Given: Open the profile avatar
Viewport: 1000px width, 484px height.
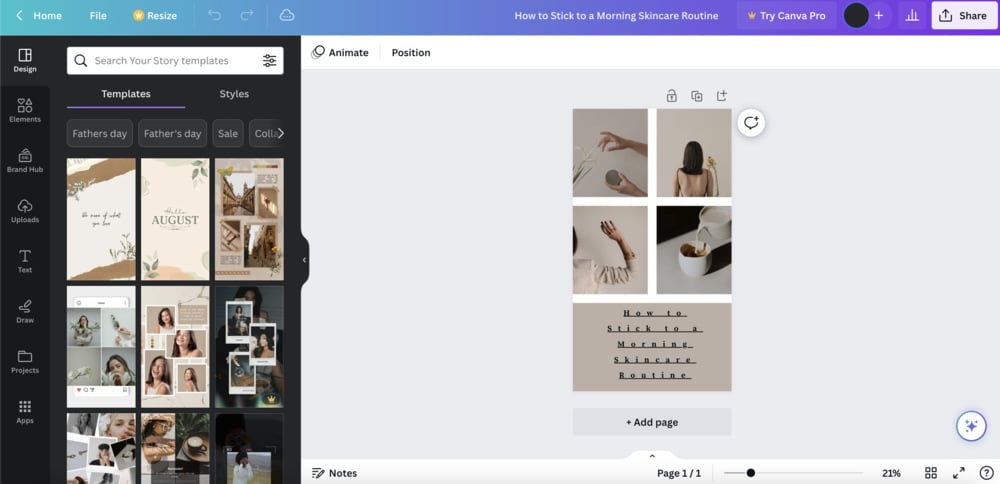Looking at the screenshot, I should [857, 15].
